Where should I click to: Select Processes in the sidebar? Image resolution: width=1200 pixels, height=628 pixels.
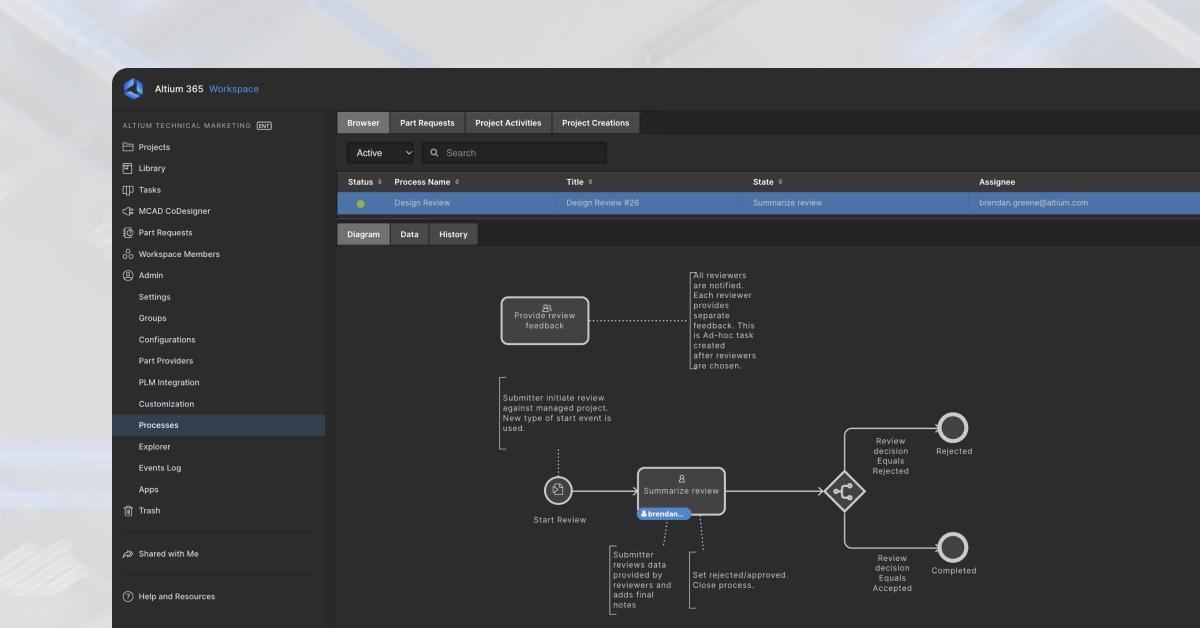point(219,425)
